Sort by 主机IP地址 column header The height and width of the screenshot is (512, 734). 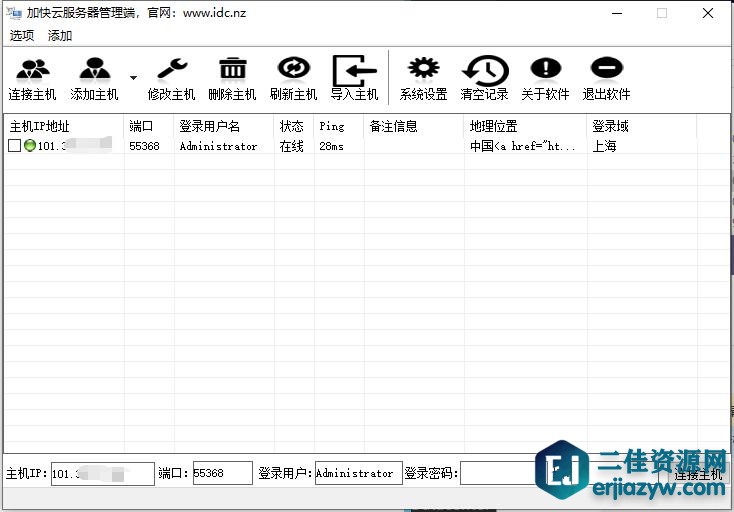(64, 126)
